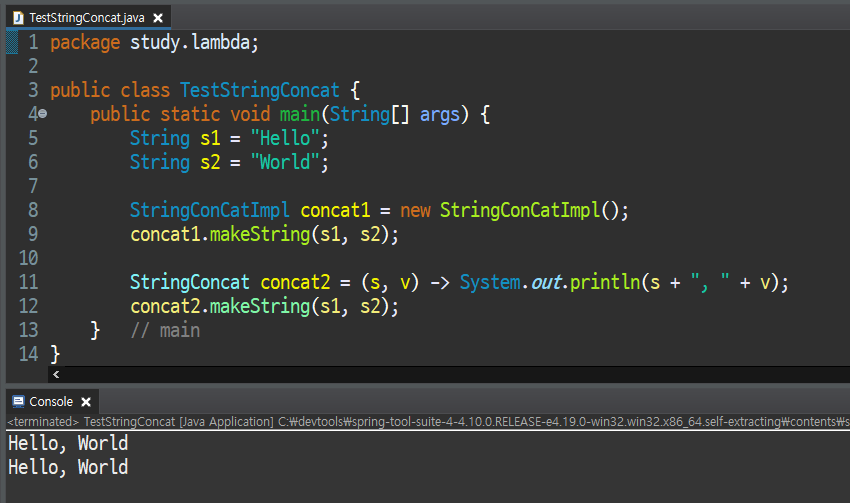This screenshot has height=503, width=850.
Task: Click 'StringConCatImpl()' constructor call
Action: [x=529, y=210]
